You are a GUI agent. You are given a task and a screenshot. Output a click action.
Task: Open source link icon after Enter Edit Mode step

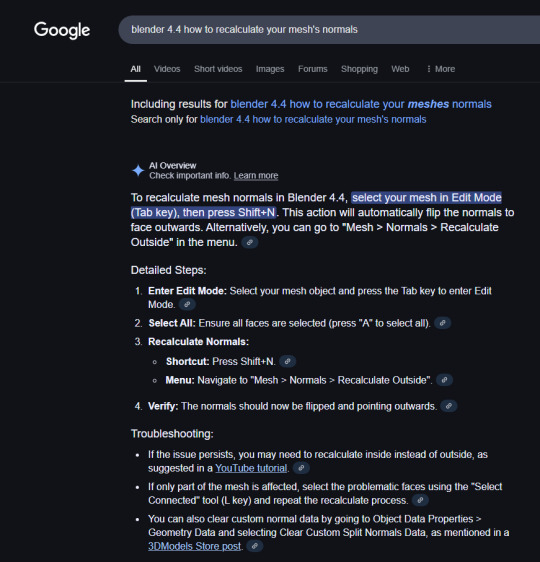pos(187,304)
